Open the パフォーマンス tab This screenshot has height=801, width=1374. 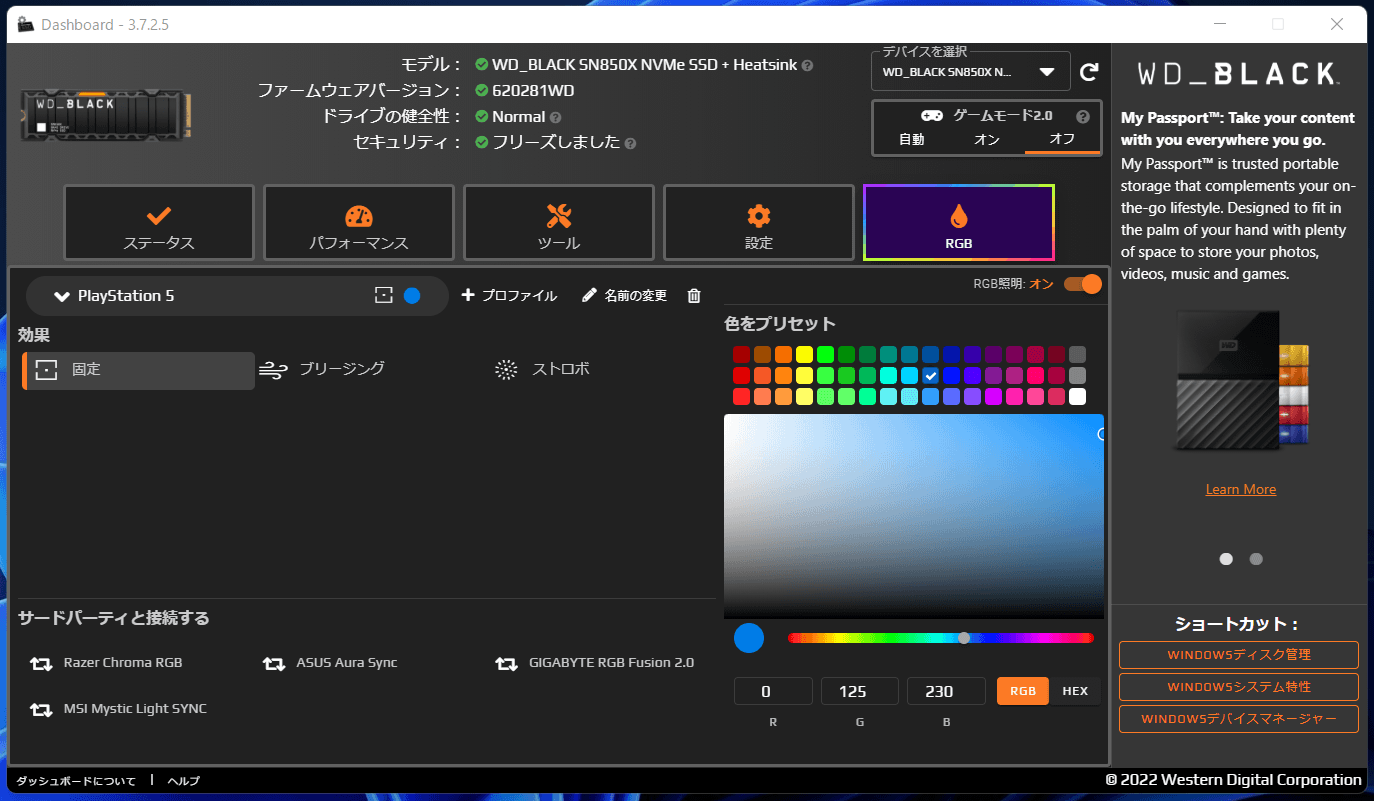point(359,223)
